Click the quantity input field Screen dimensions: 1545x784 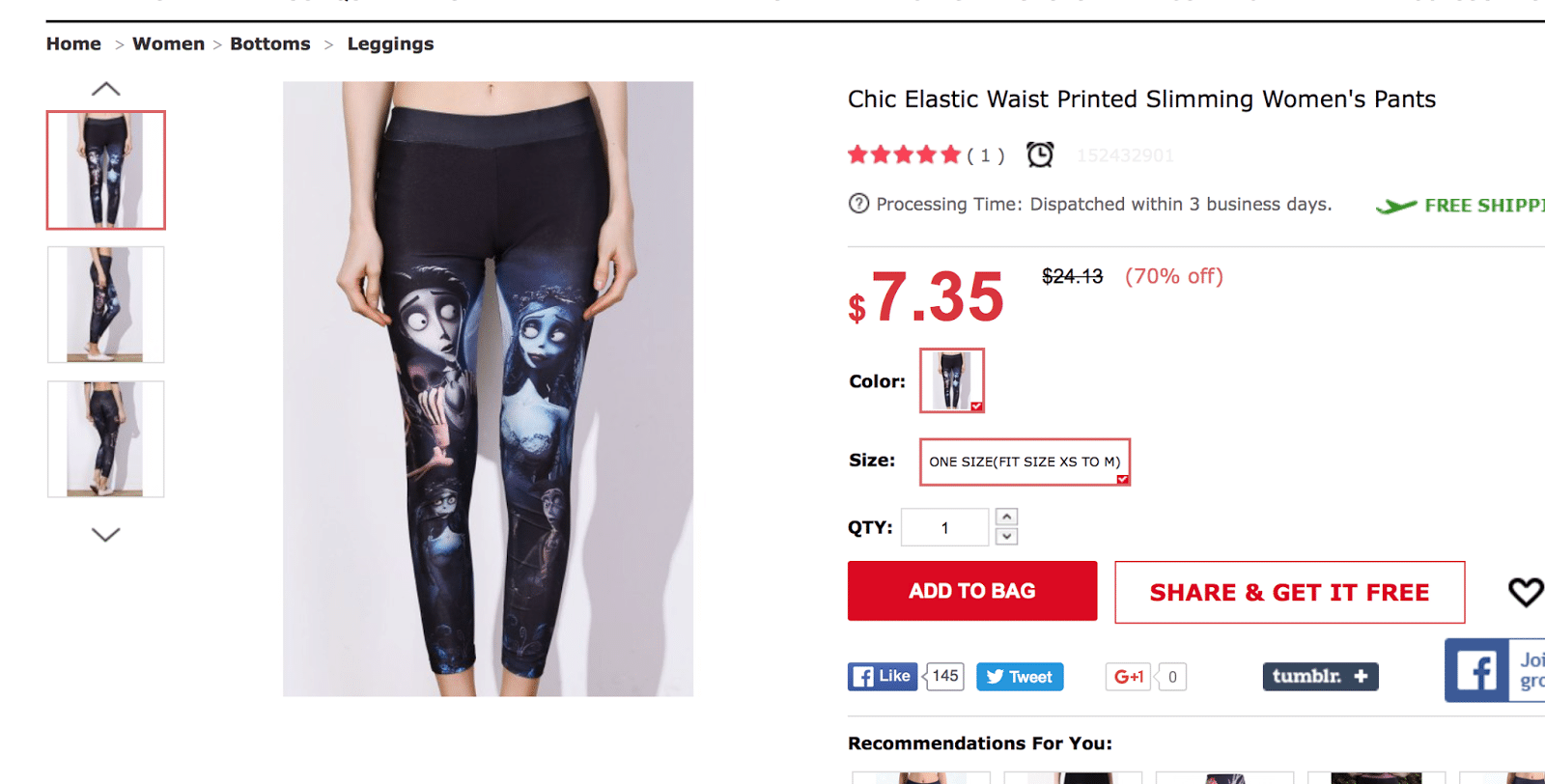coord(944,527)
